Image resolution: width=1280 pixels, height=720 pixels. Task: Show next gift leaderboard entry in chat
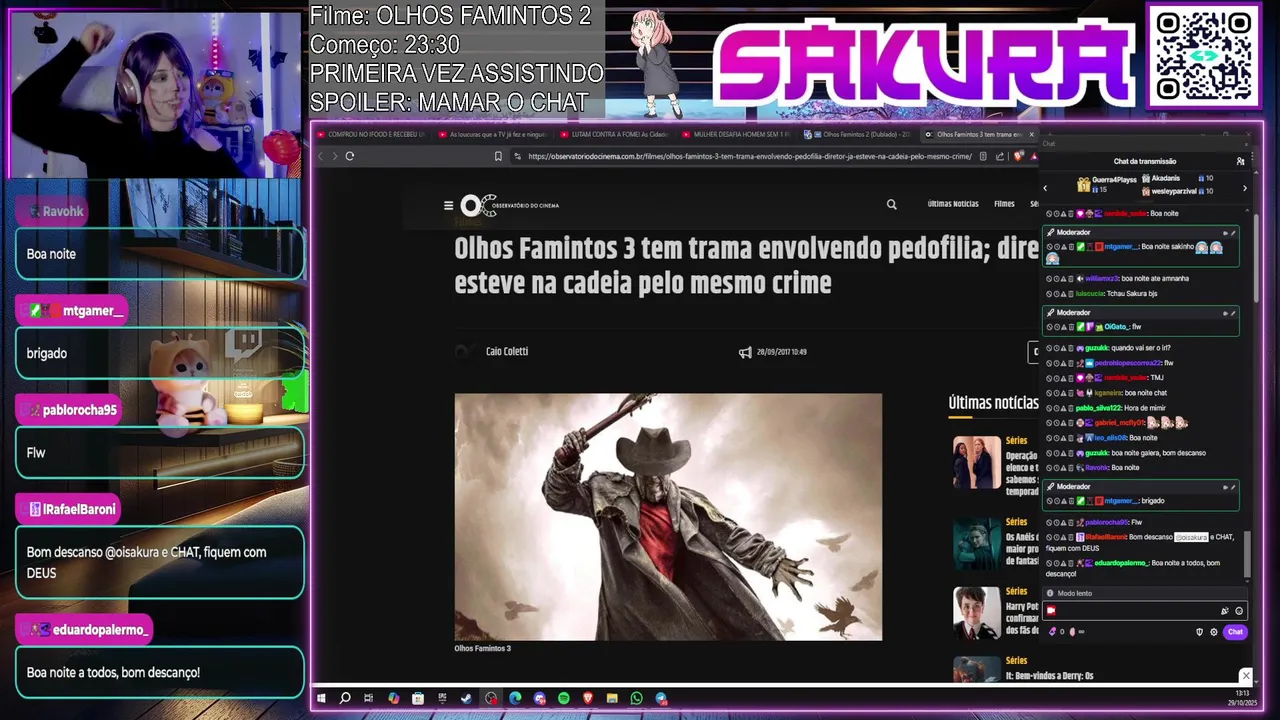click(1245, 188)
